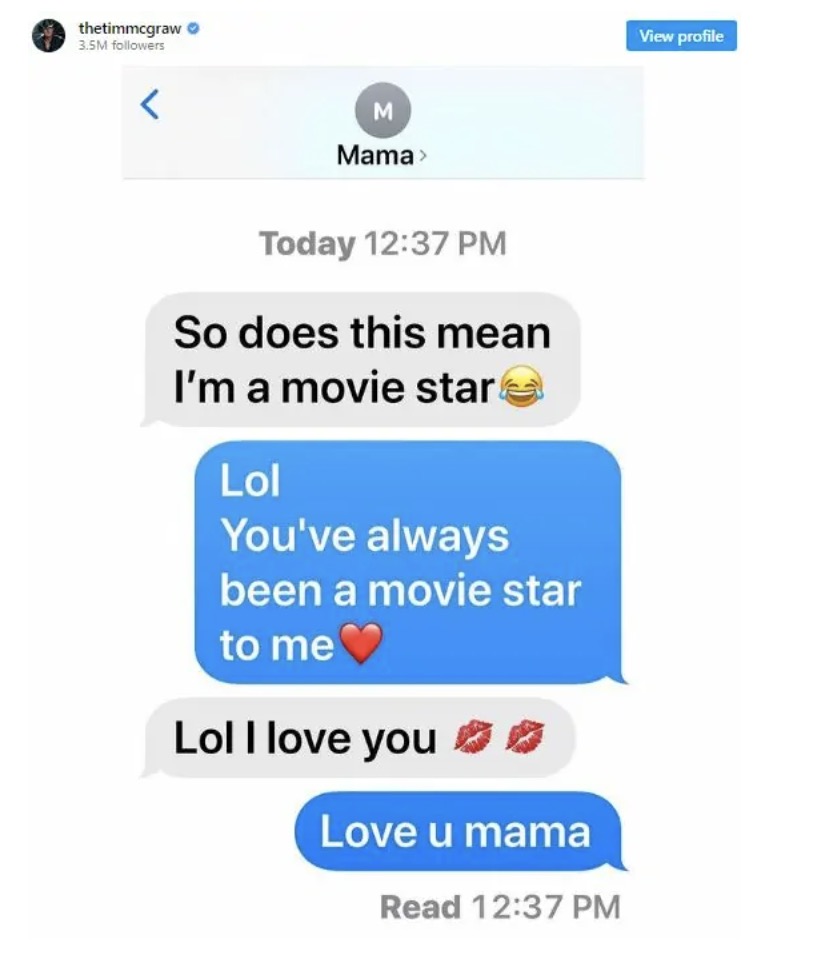Click the Read 12:37 PM receipt
834x958 pixels.
click(500, 907)
